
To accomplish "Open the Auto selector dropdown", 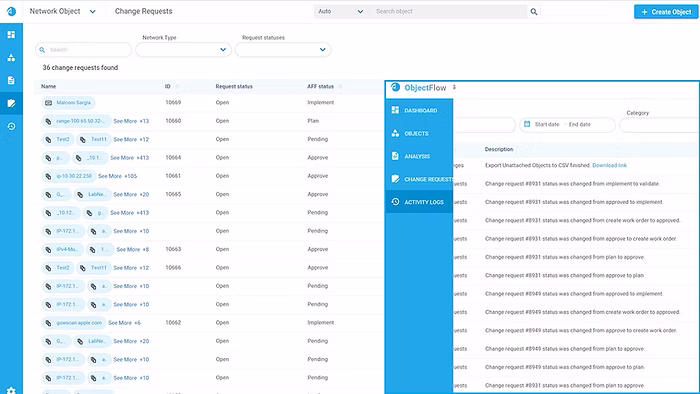I will pyautogui.click(x=341, y=12).
